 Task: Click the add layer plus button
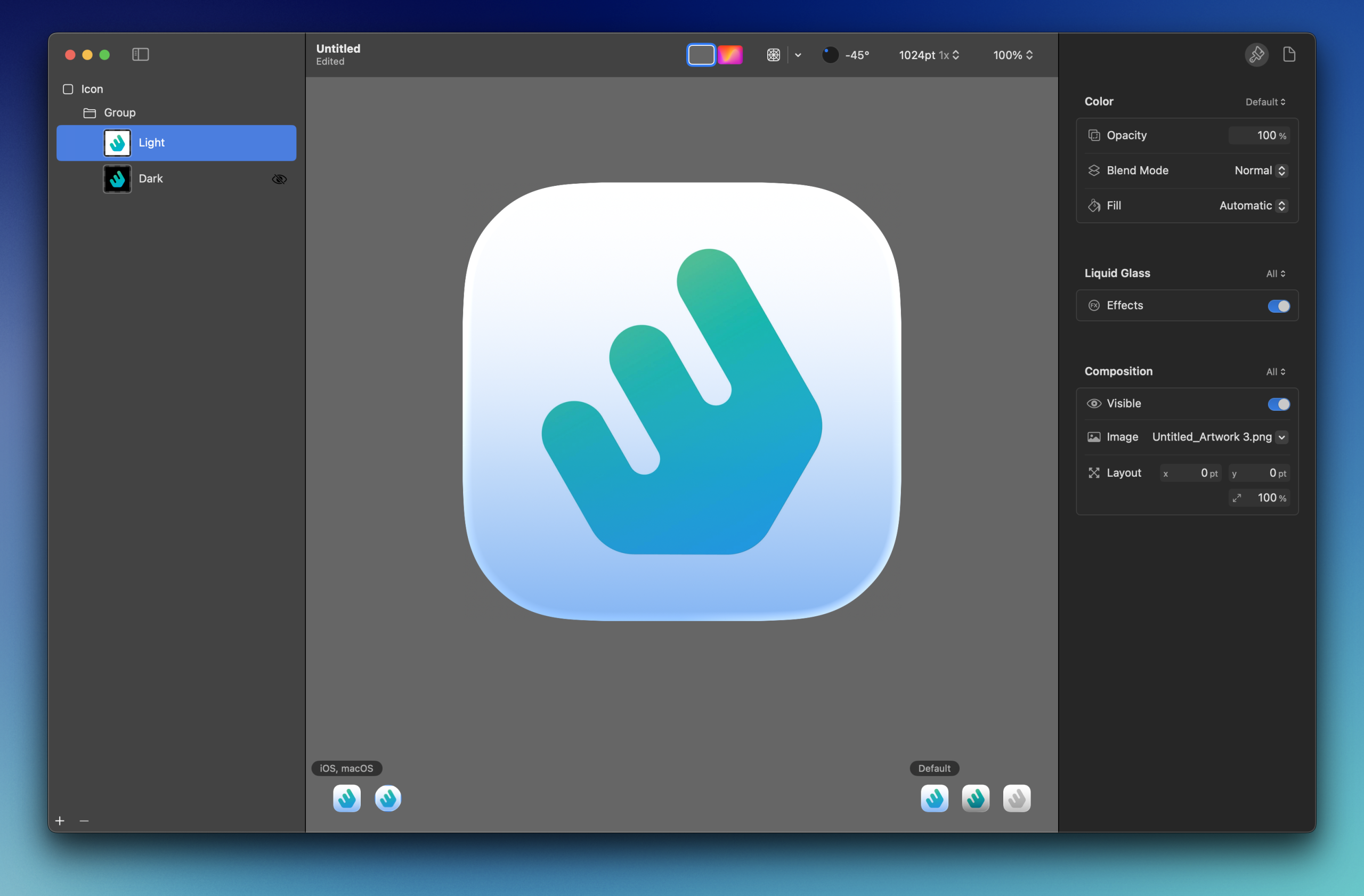point(60,821)
